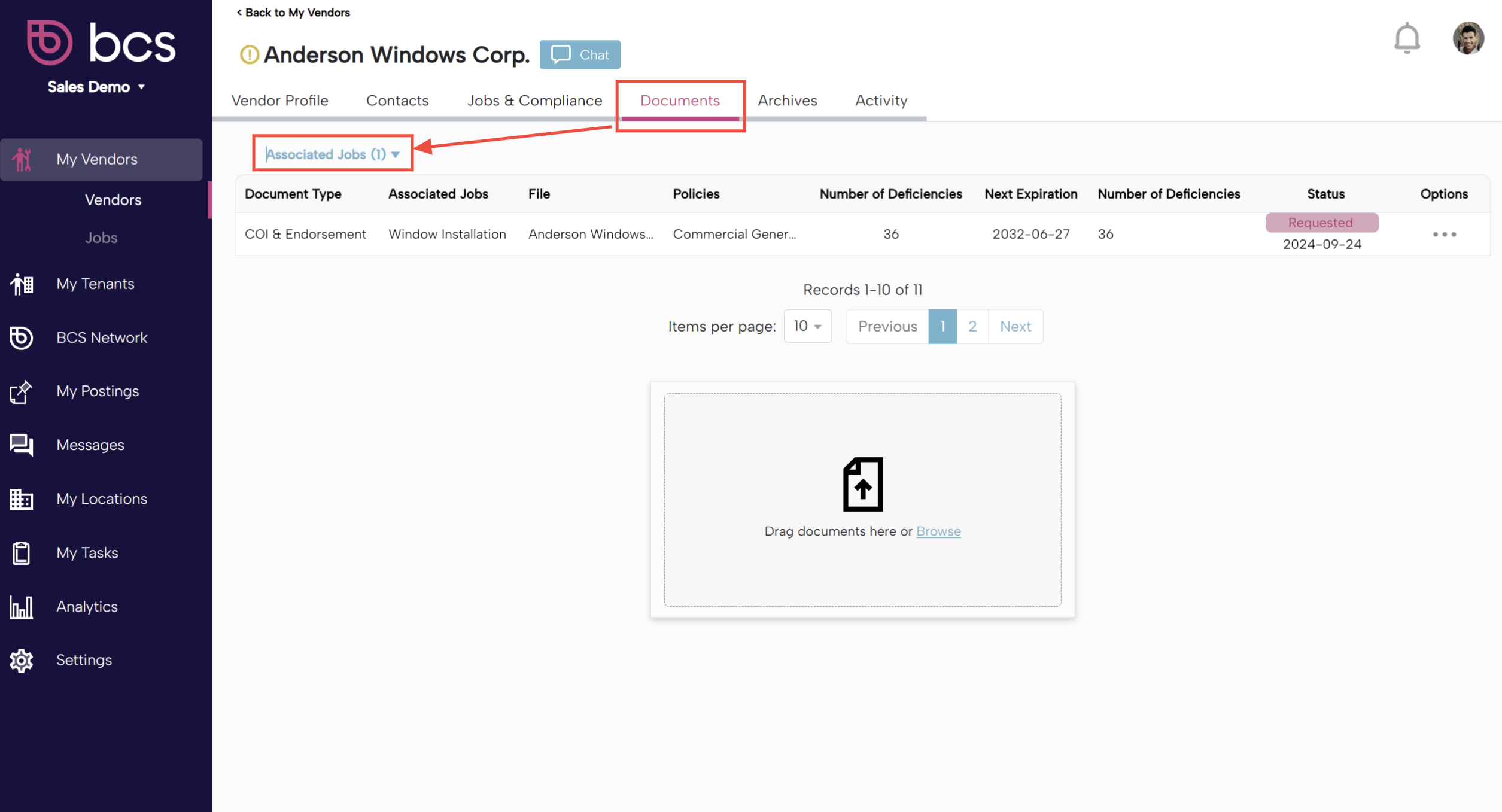This screenshot has width=1502, height=812.
Task: Click the My Postings edit icon
Action: tap(21, 391)
